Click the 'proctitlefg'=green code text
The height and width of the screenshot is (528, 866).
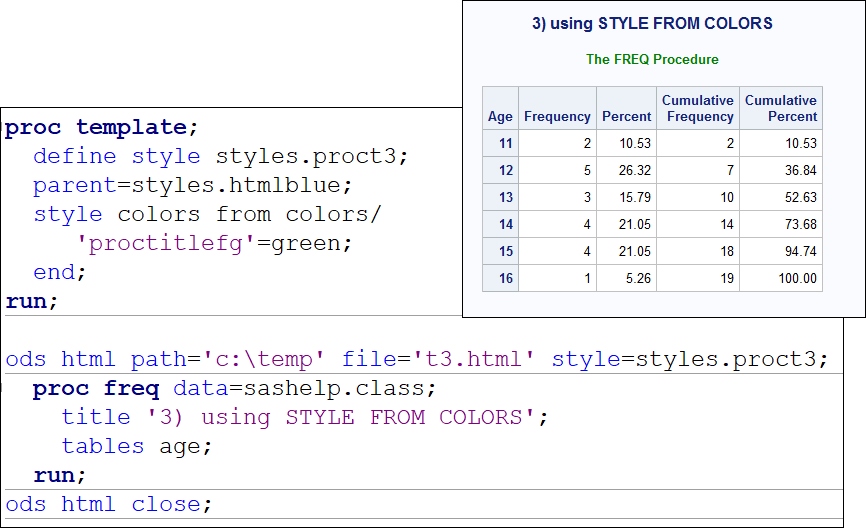pos(215,243)
